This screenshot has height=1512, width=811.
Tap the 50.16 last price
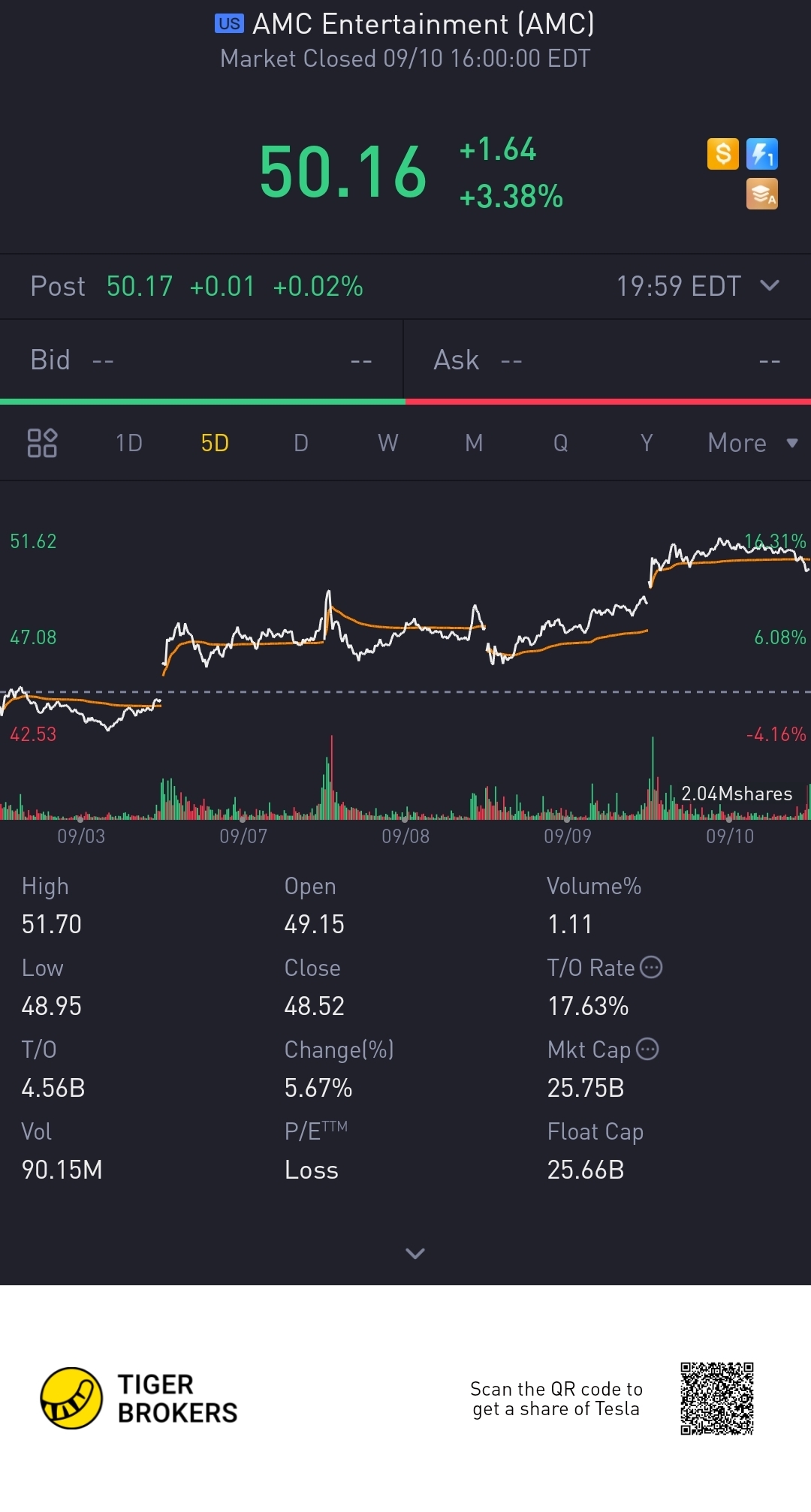coord(343,173)
